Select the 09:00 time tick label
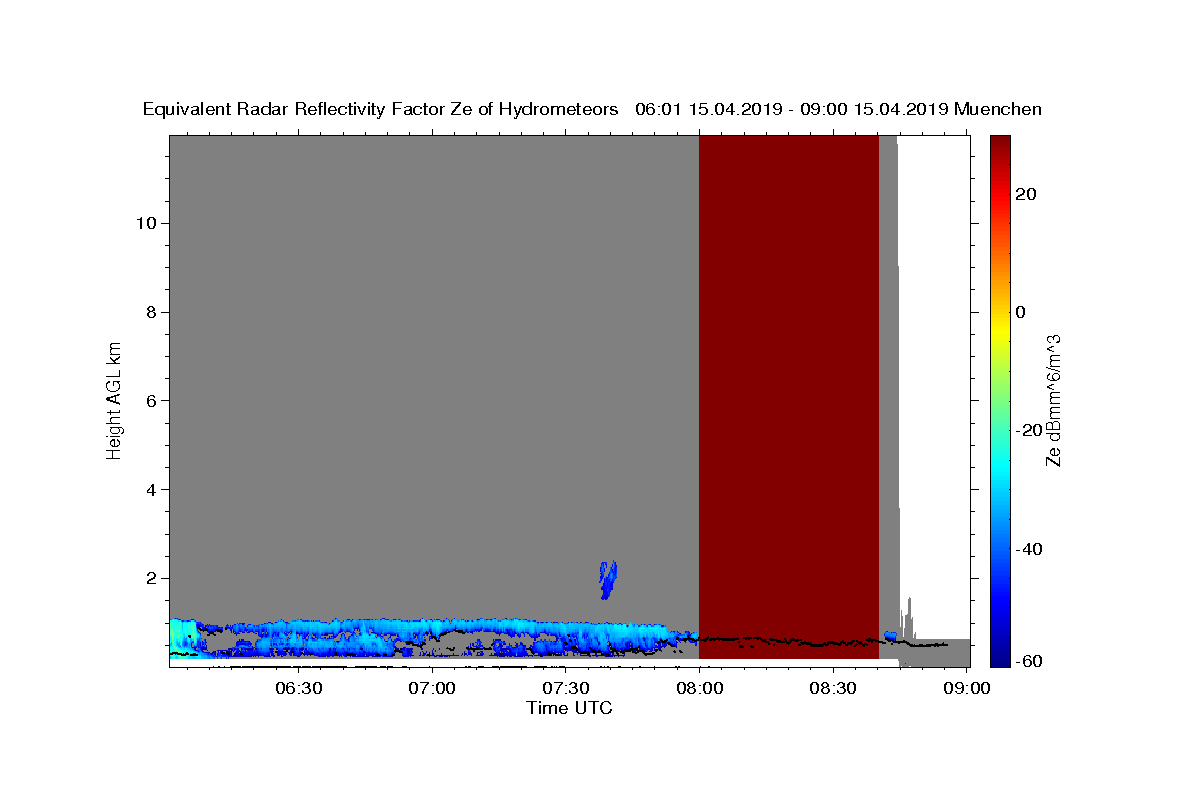 [966, 688]
